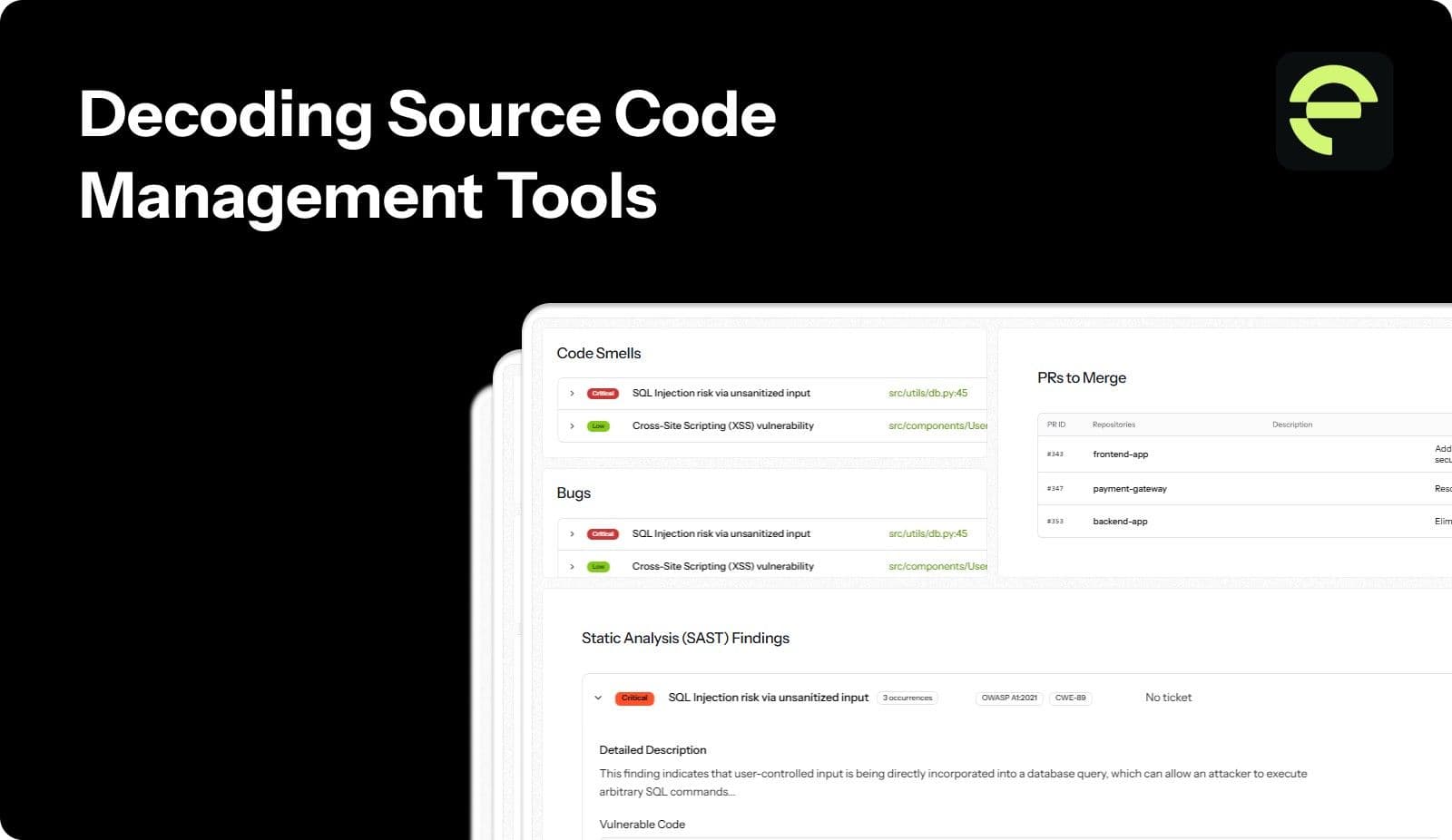Click the Code Smells heading
Viewport: 1452px width, 840px height.
[599, 354]
